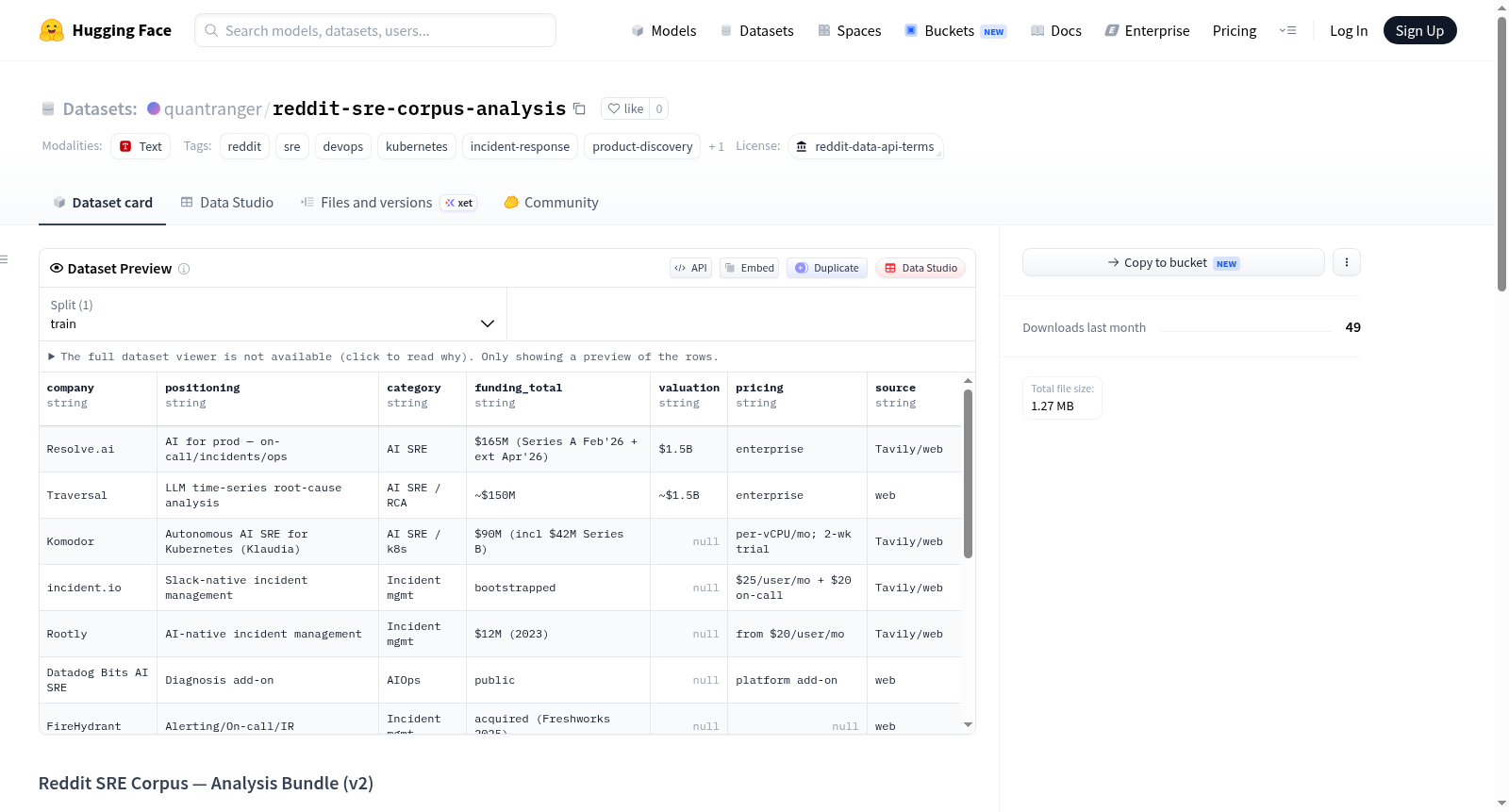Click the Hugging Face logo icon
This screenshot has width=1509, height=812.
pyautogui.click(x=52, y=30)
